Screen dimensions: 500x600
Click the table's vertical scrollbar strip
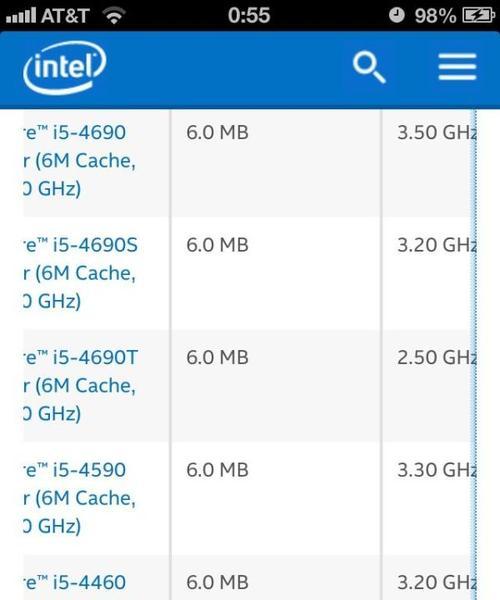[475, 354]
